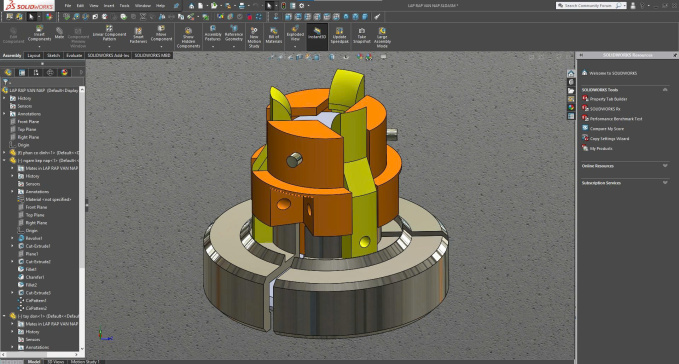
Task: Open File Explorer in task pane
Action: 571,91
